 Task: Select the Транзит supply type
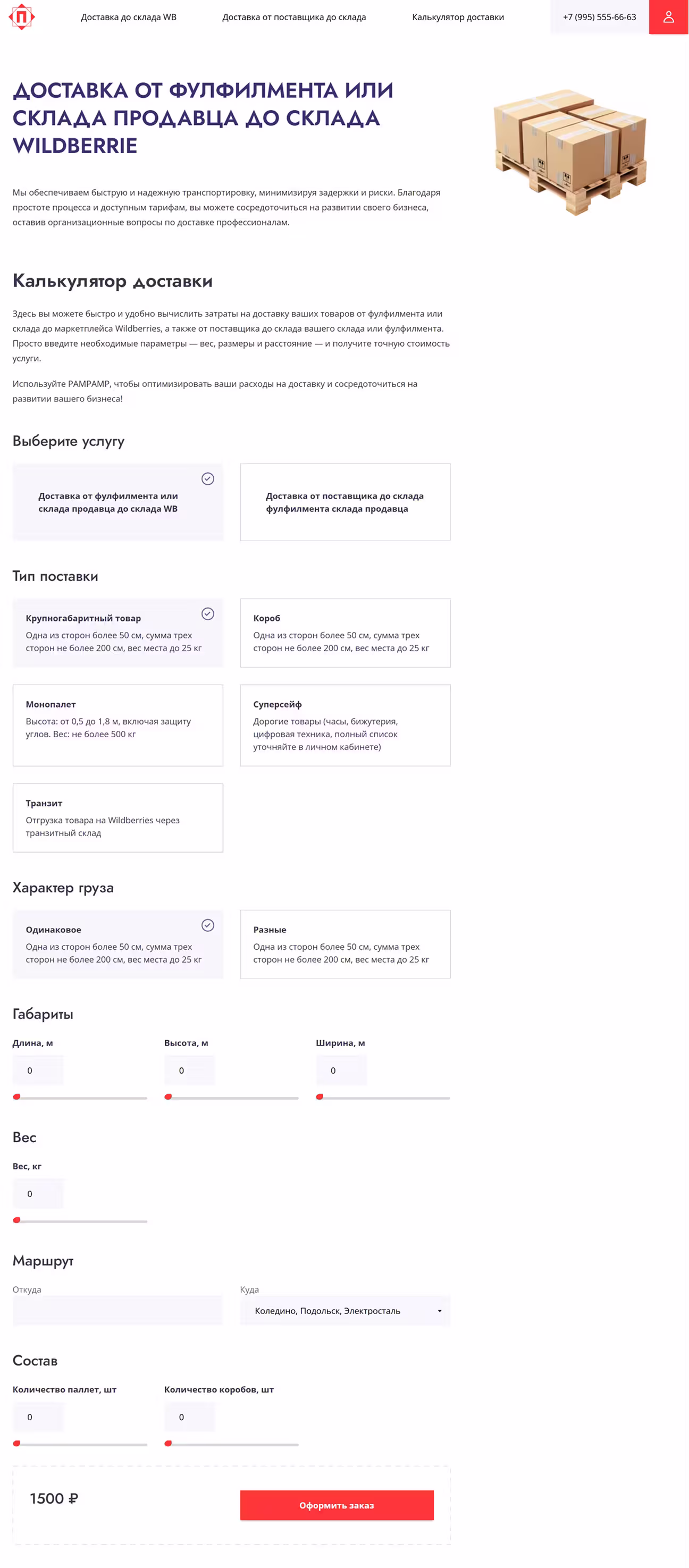(117, 817)
